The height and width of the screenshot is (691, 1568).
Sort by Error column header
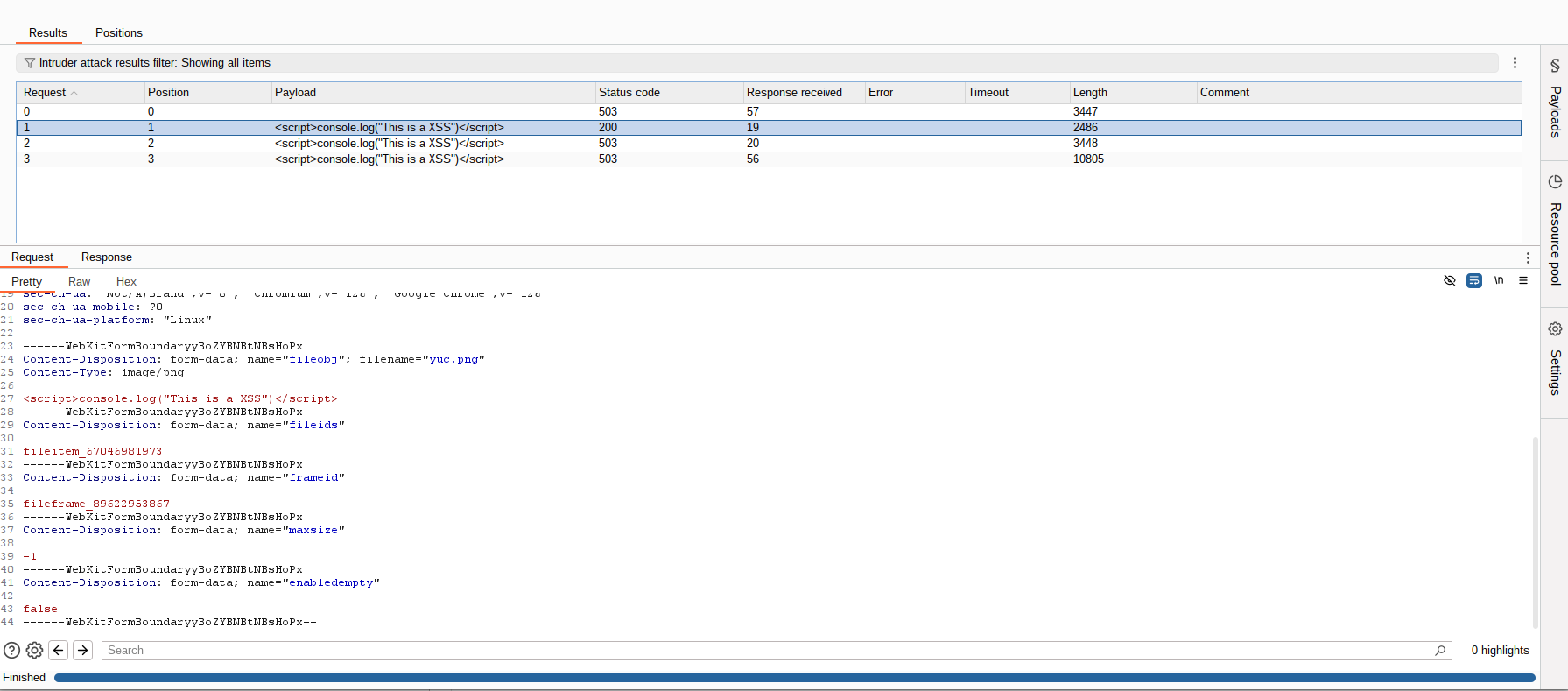(x=915, y=93)
